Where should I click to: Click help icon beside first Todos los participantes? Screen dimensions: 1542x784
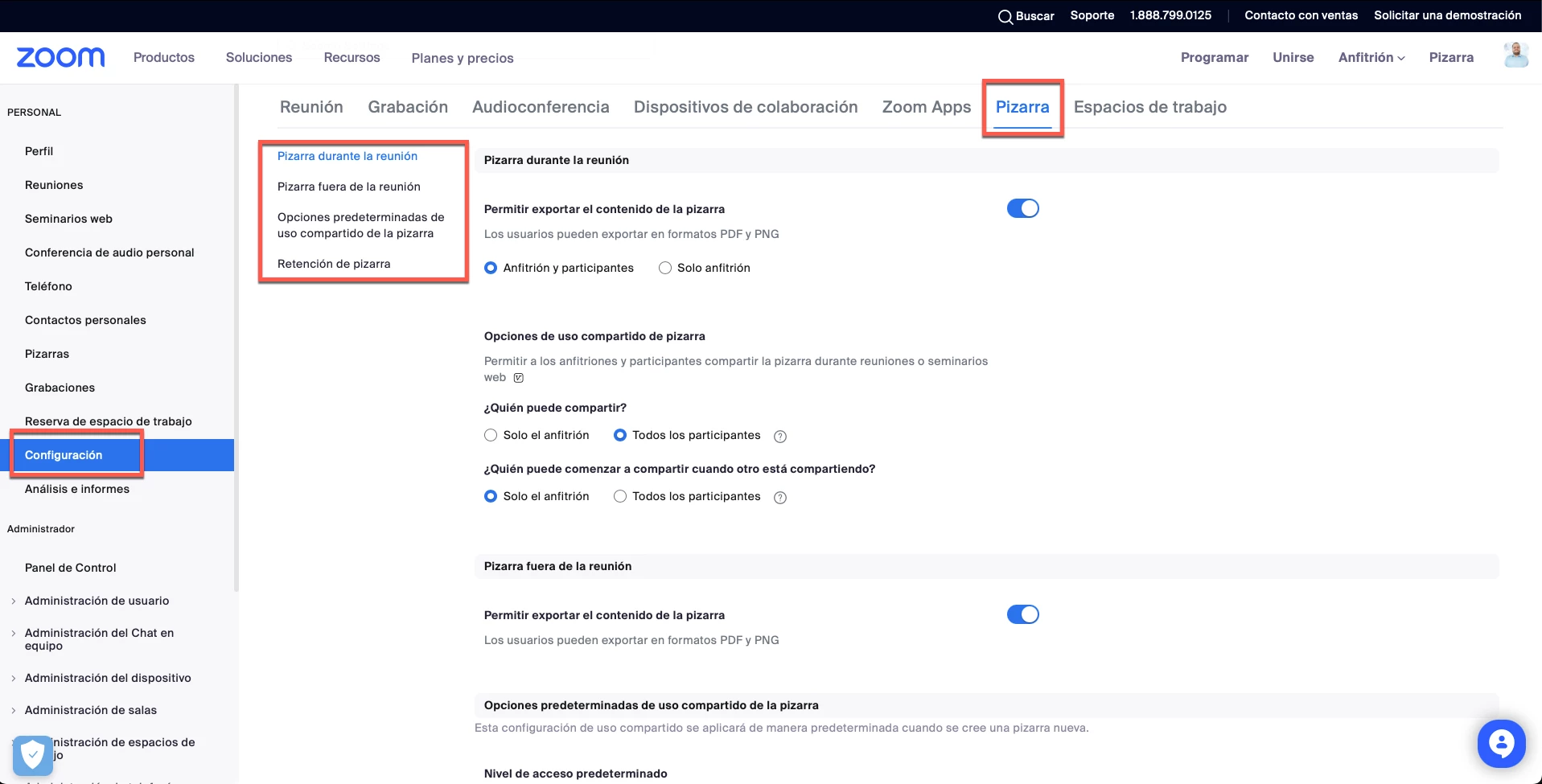tap(779, 437)
